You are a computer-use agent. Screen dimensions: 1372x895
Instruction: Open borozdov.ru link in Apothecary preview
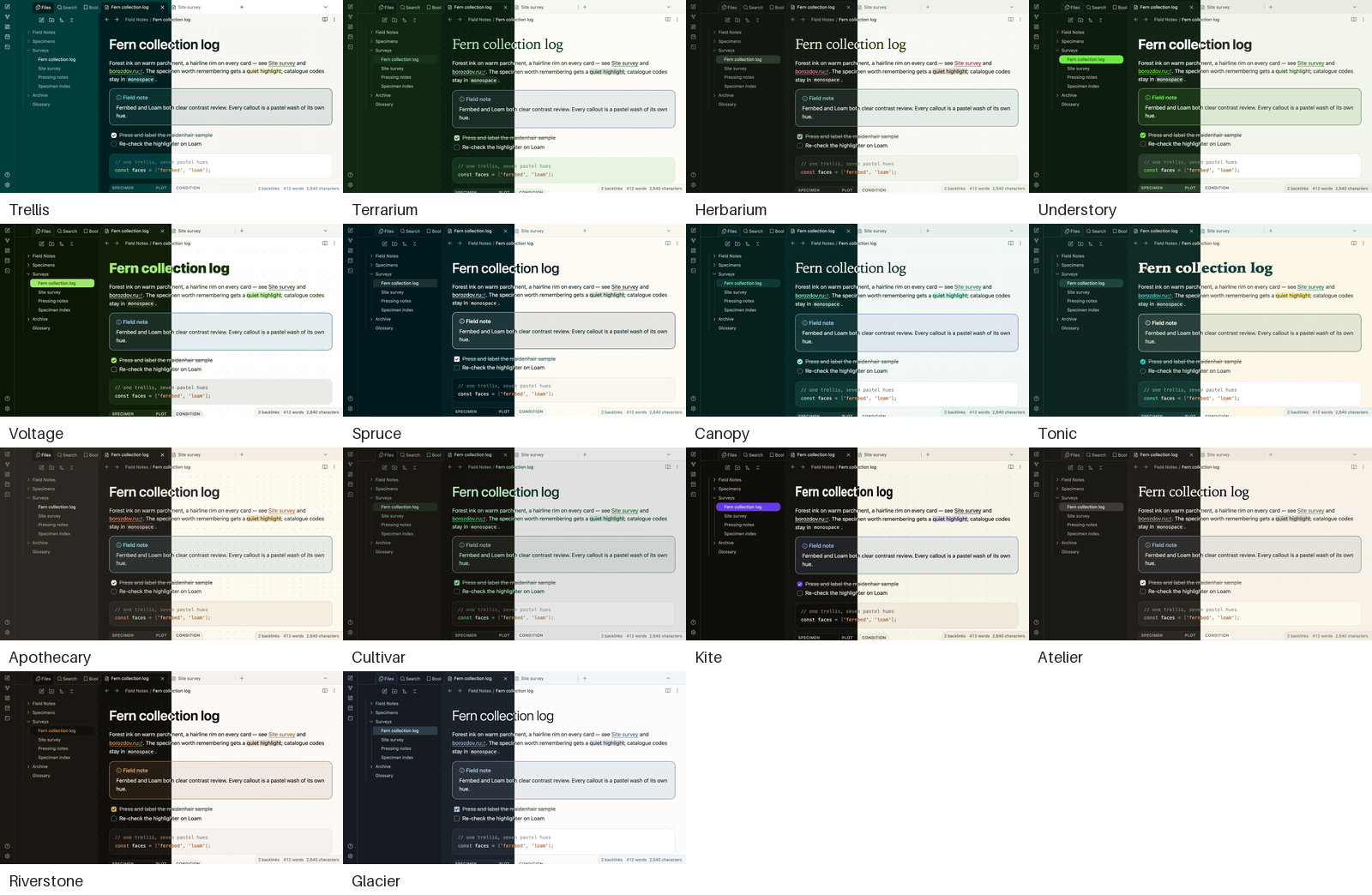(126, 519)
